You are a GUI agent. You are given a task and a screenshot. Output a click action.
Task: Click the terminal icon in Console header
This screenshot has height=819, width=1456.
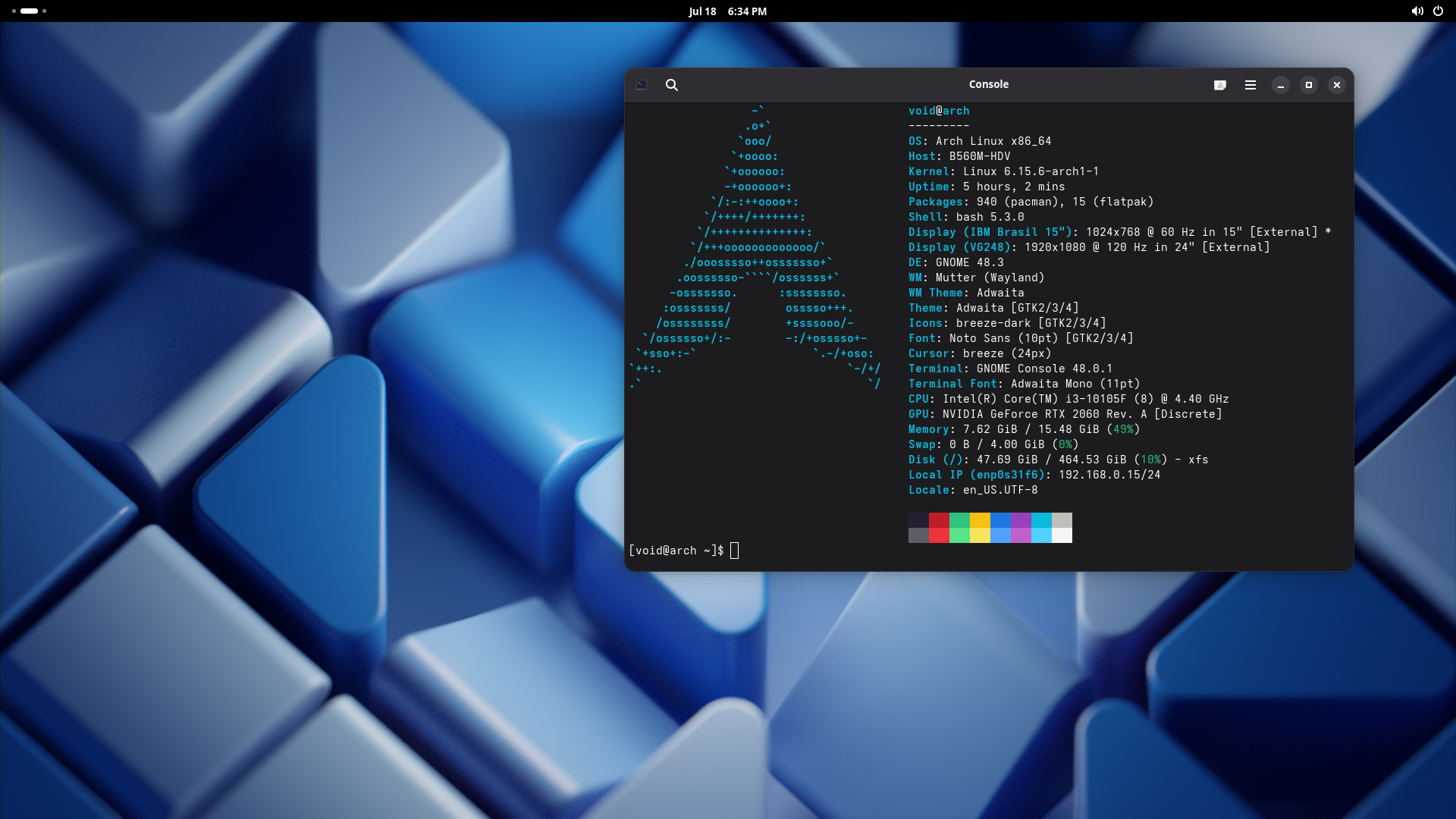[642, 85]
